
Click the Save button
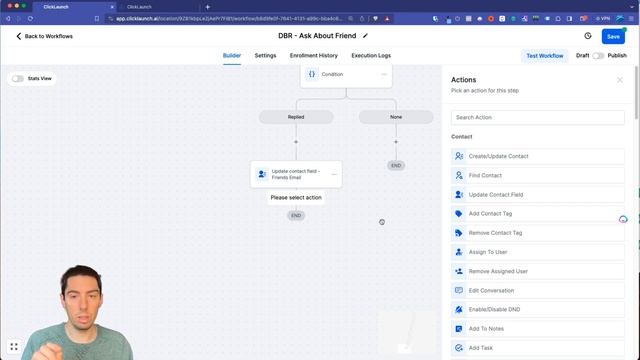pos(613,36)
